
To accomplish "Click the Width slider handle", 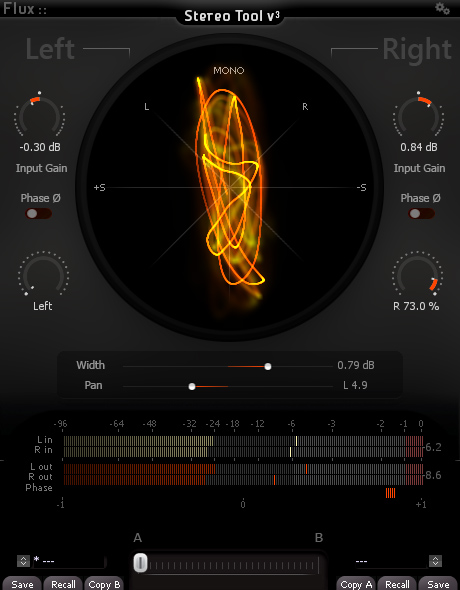I will (x=267, y=366).
